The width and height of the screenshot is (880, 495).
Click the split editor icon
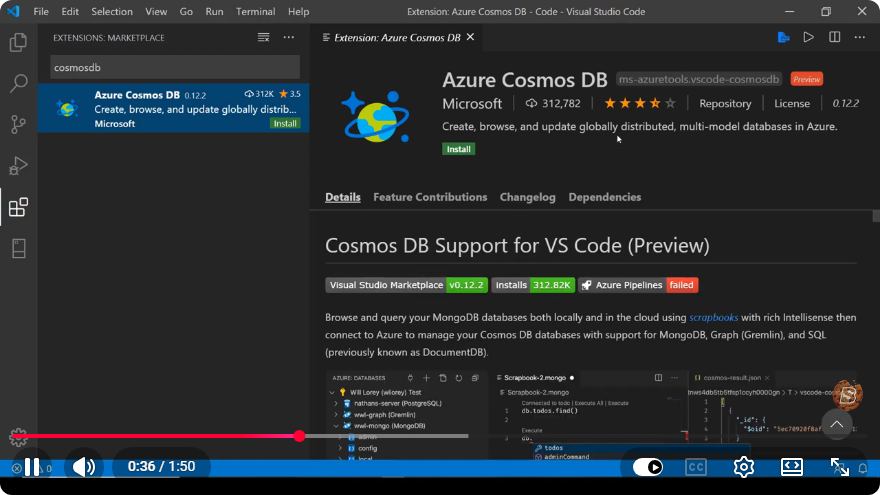[835, 37]
